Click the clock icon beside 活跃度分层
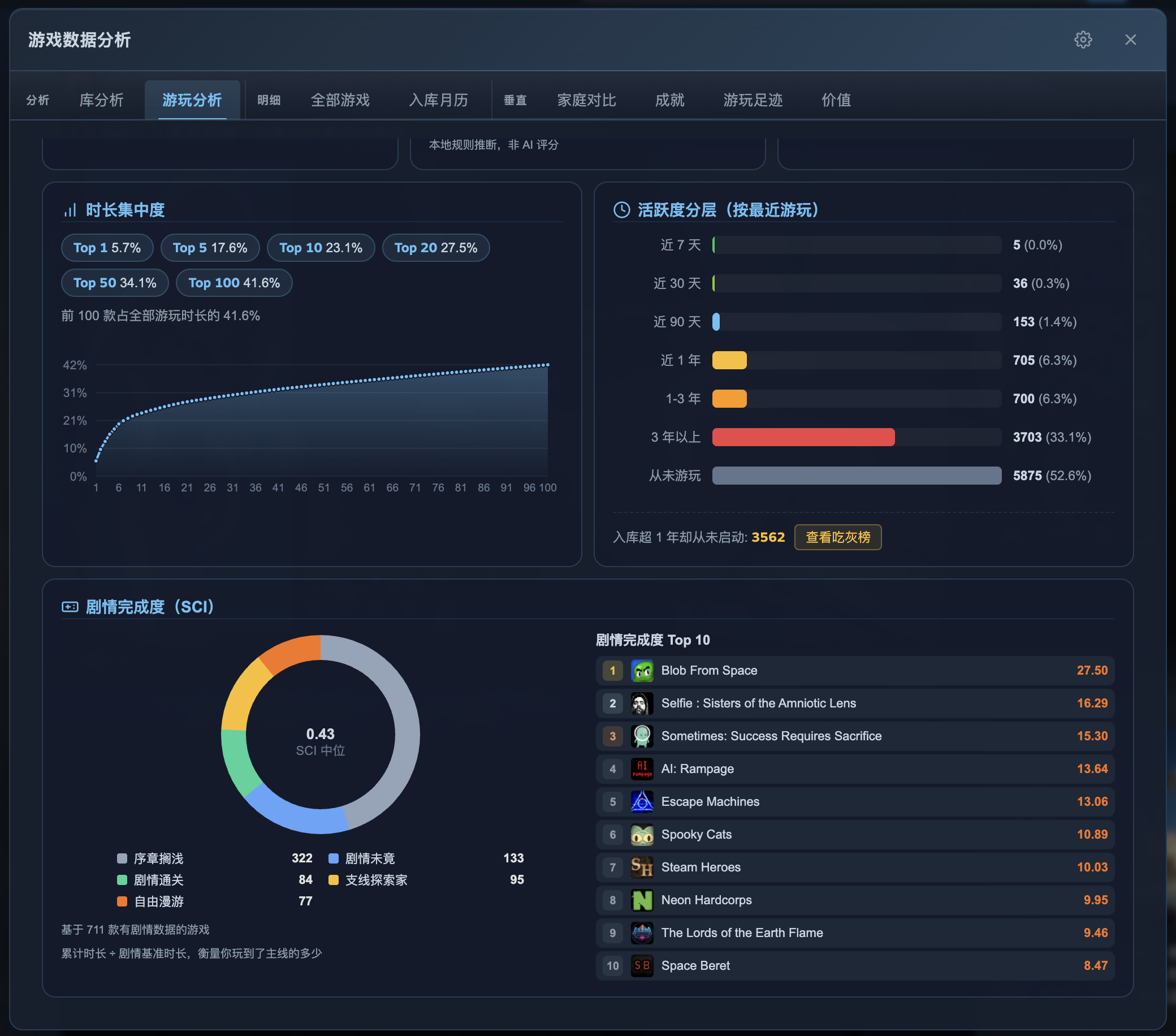1176x1036 pixels. [x=621, y=210]
